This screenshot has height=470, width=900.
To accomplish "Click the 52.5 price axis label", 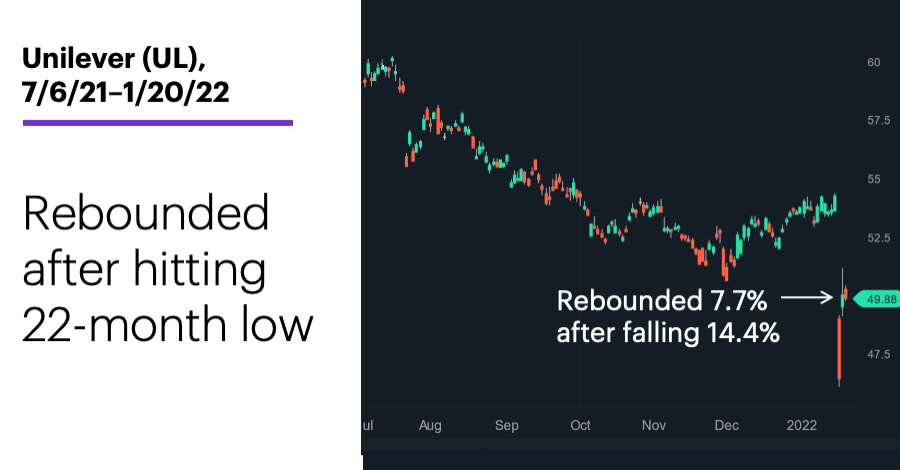I will pyautogui.click(x=879, y=238).
